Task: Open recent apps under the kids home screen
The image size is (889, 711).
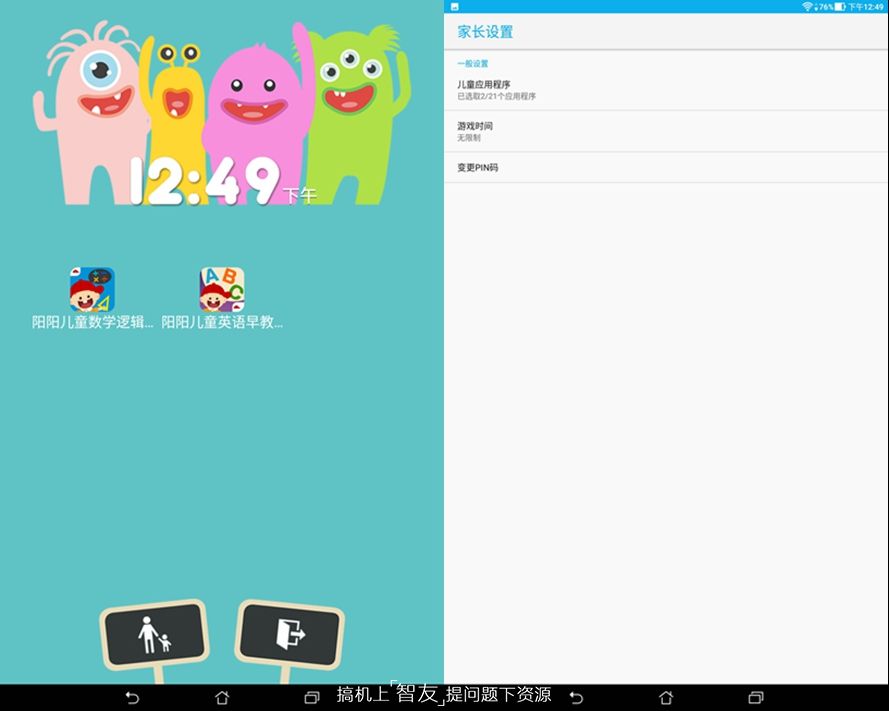Action: pos(311,697)
